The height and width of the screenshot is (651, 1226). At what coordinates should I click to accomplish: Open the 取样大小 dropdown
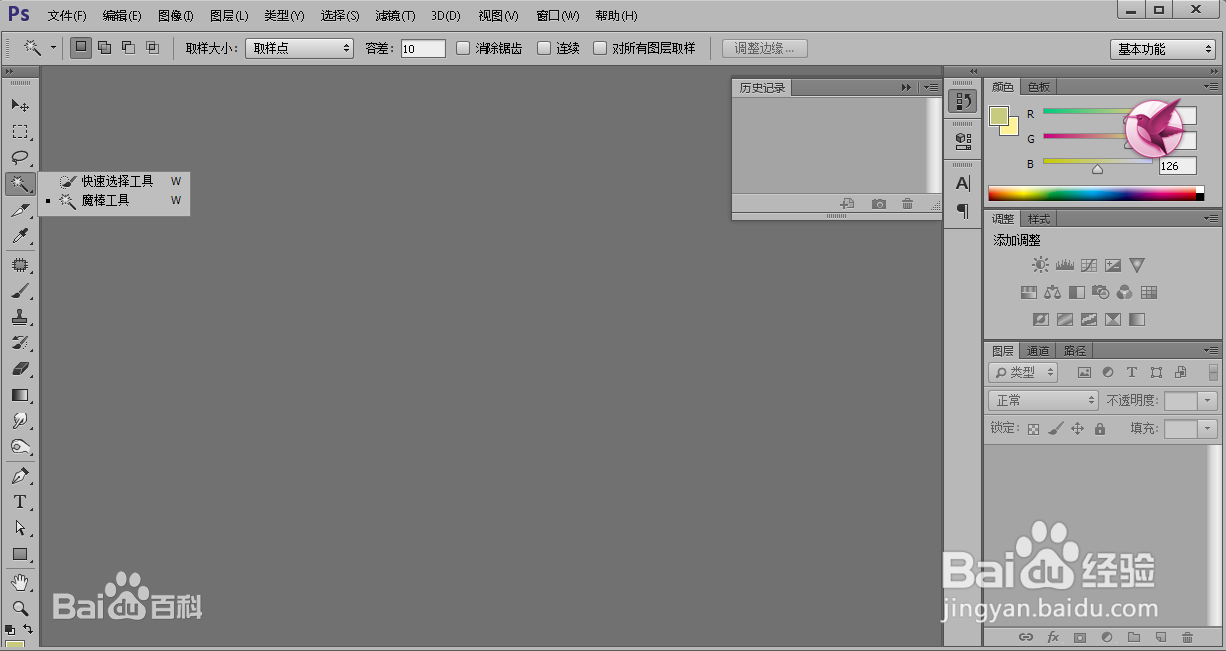point(299,48)
